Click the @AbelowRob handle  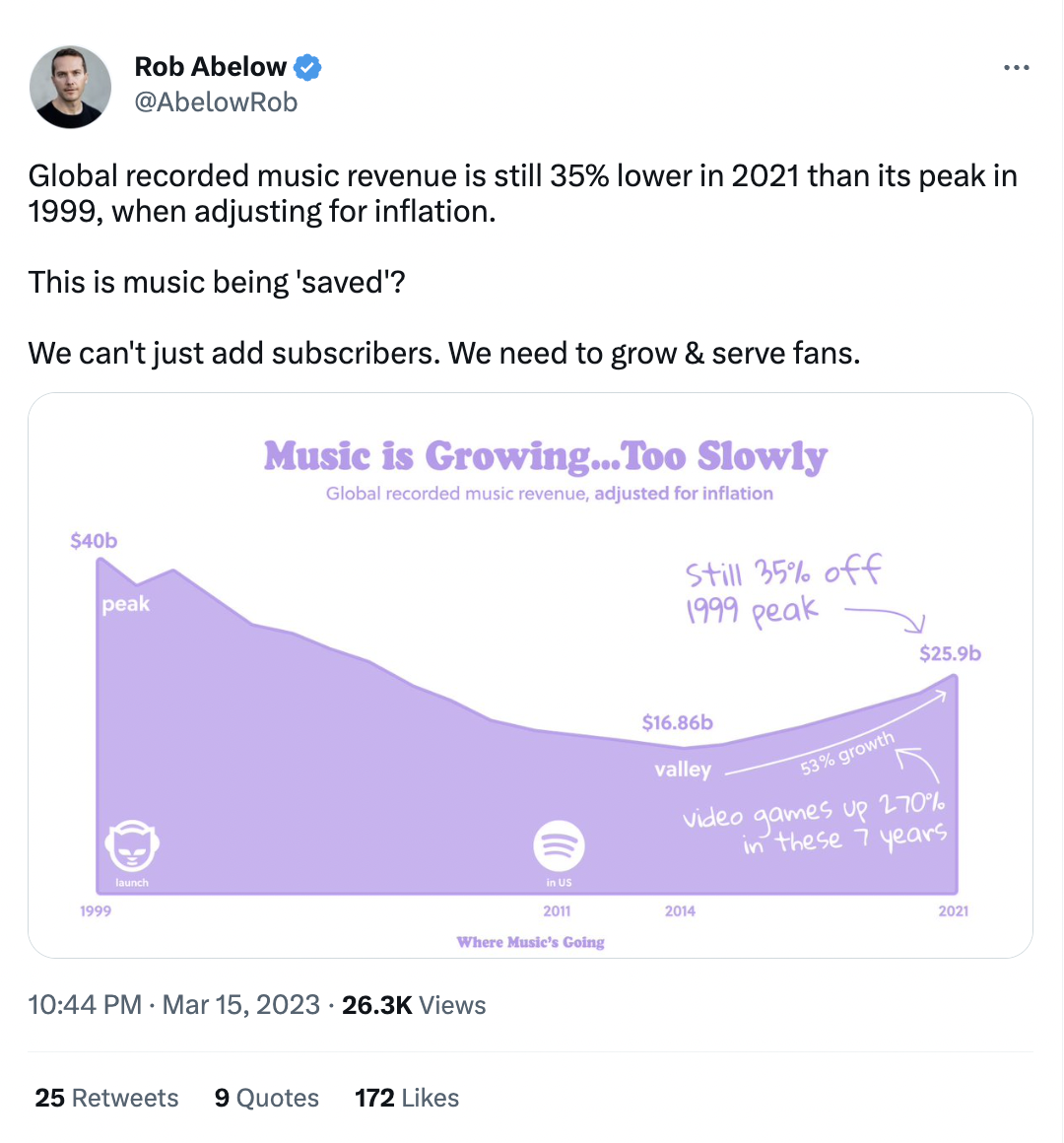tap(214, 101)
